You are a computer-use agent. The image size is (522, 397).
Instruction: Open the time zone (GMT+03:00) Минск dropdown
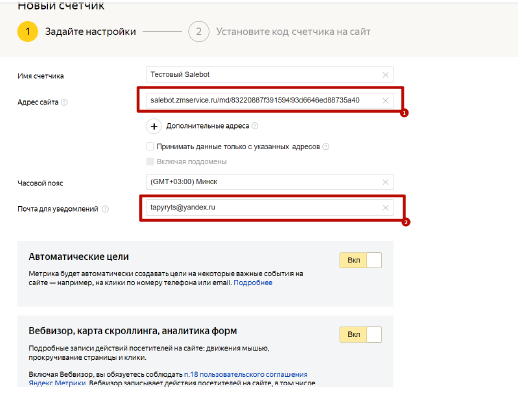click(270, 182)
